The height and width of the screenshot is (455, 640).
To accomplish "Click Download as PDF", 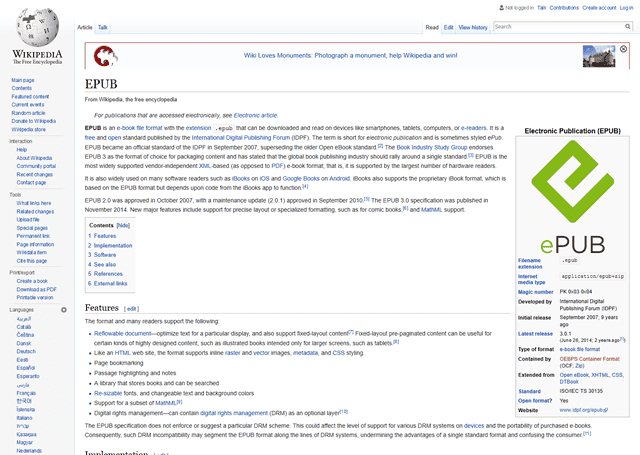I will [x=37, y=289].
